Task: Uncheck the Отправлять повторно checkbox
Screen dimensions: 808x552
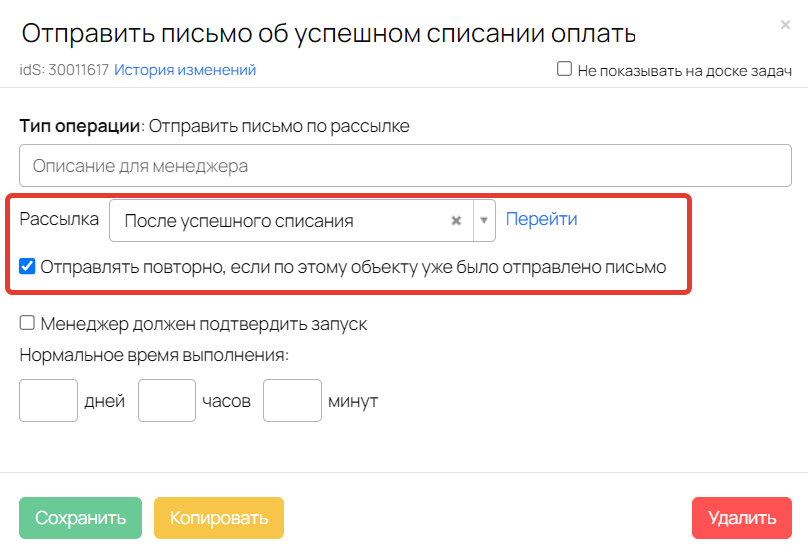Action: (x=27, y=266)
